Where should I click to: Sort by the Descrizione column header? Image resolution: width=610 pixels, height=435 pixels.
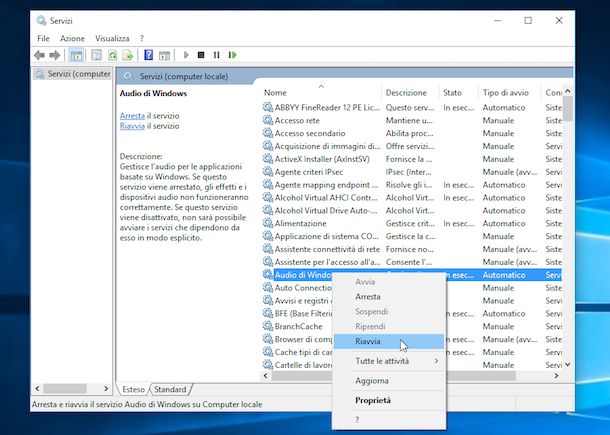coord(410,93)
